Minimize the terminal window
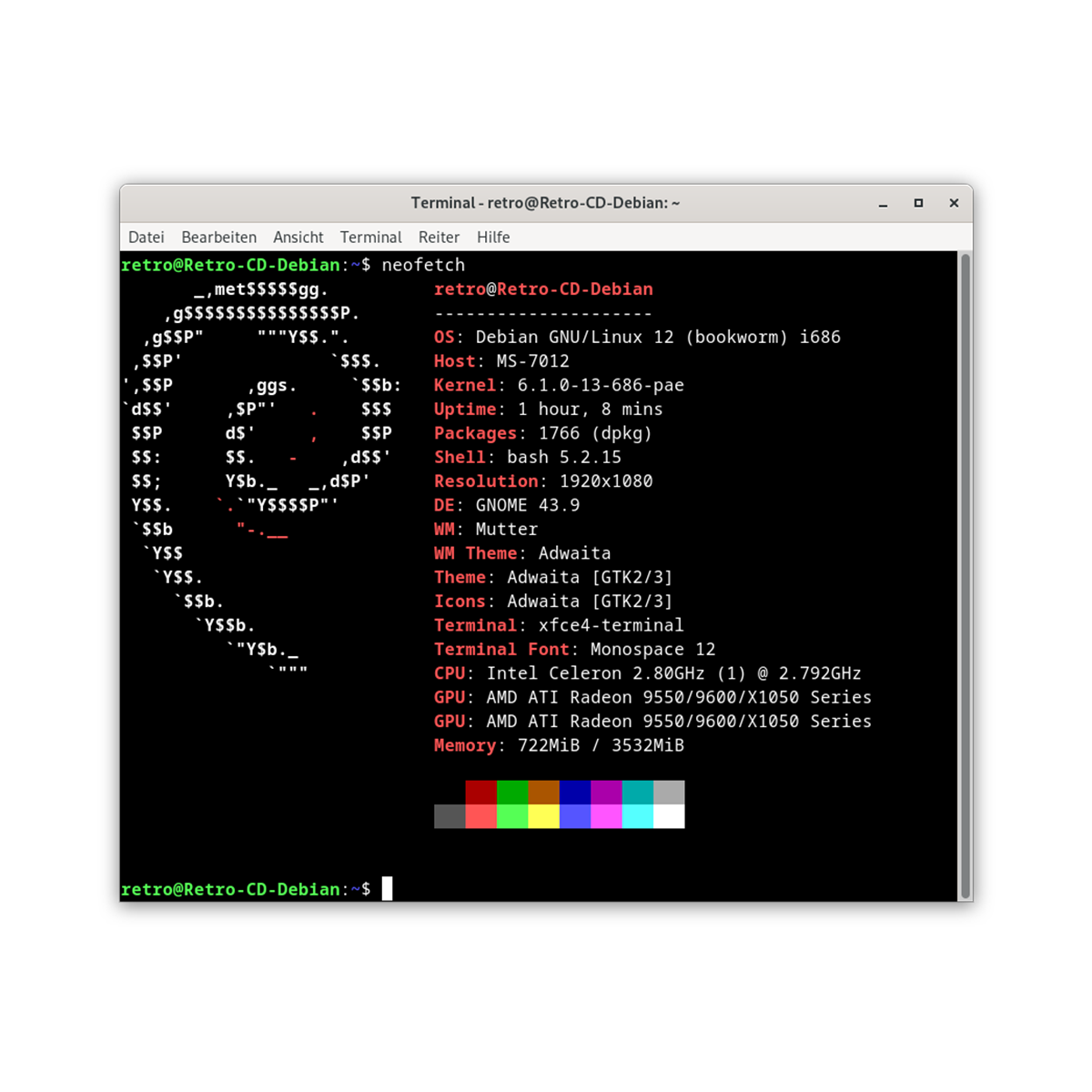Screen dimensions: 1092x1092 tap(883, 204)
